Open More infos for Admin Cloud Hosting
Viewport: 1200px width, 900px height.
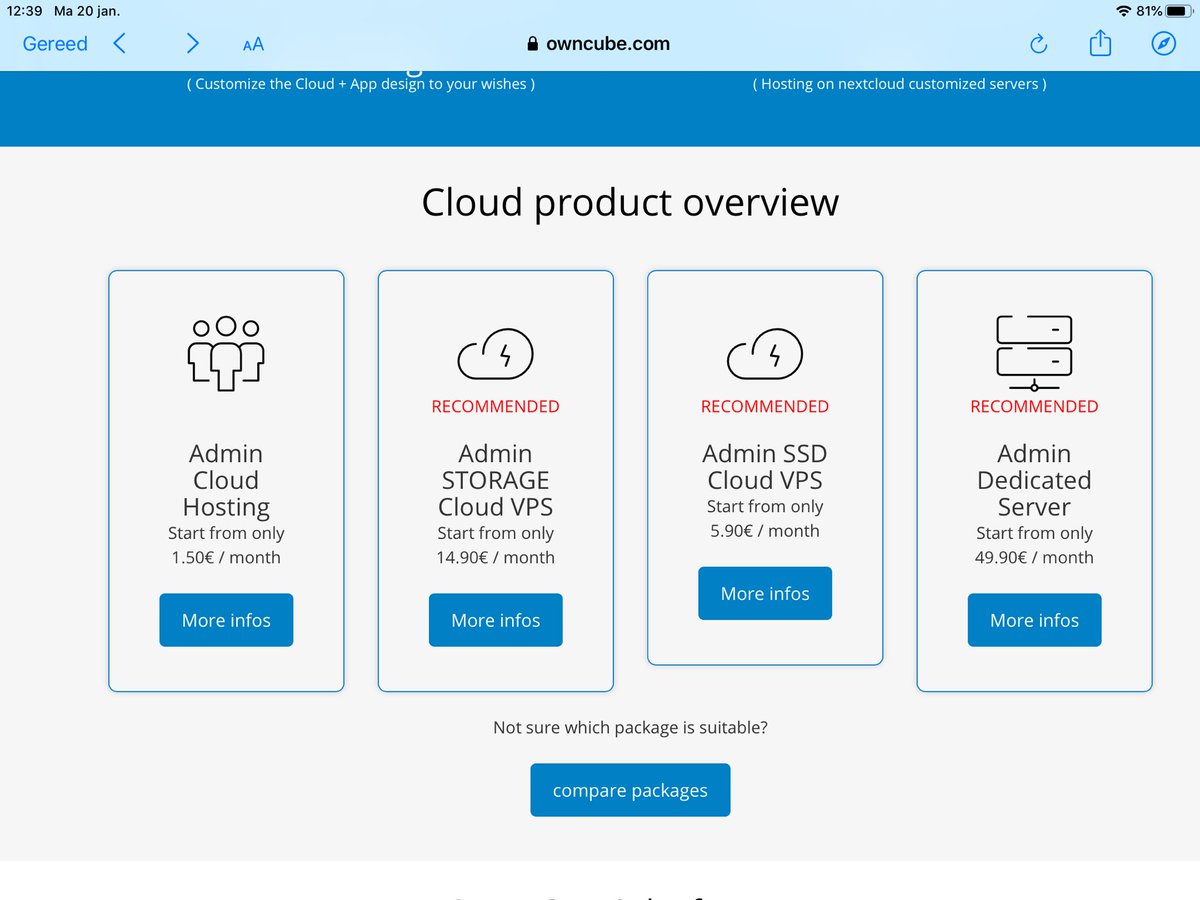pyautogui.click(x=226, y=620)
